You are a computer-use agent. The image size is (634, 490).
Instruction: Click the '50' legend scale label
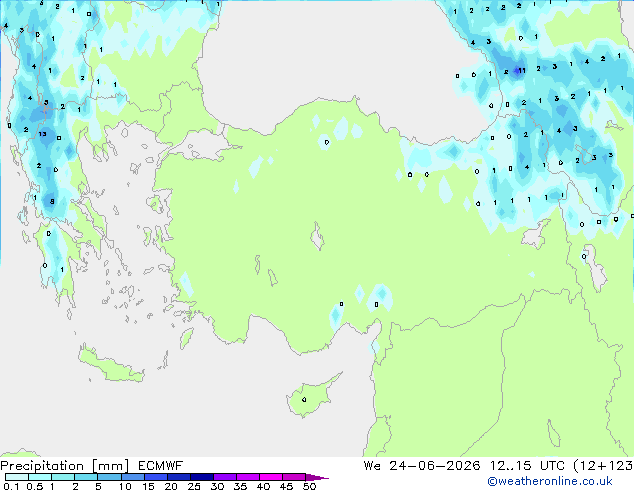[309, 486]
